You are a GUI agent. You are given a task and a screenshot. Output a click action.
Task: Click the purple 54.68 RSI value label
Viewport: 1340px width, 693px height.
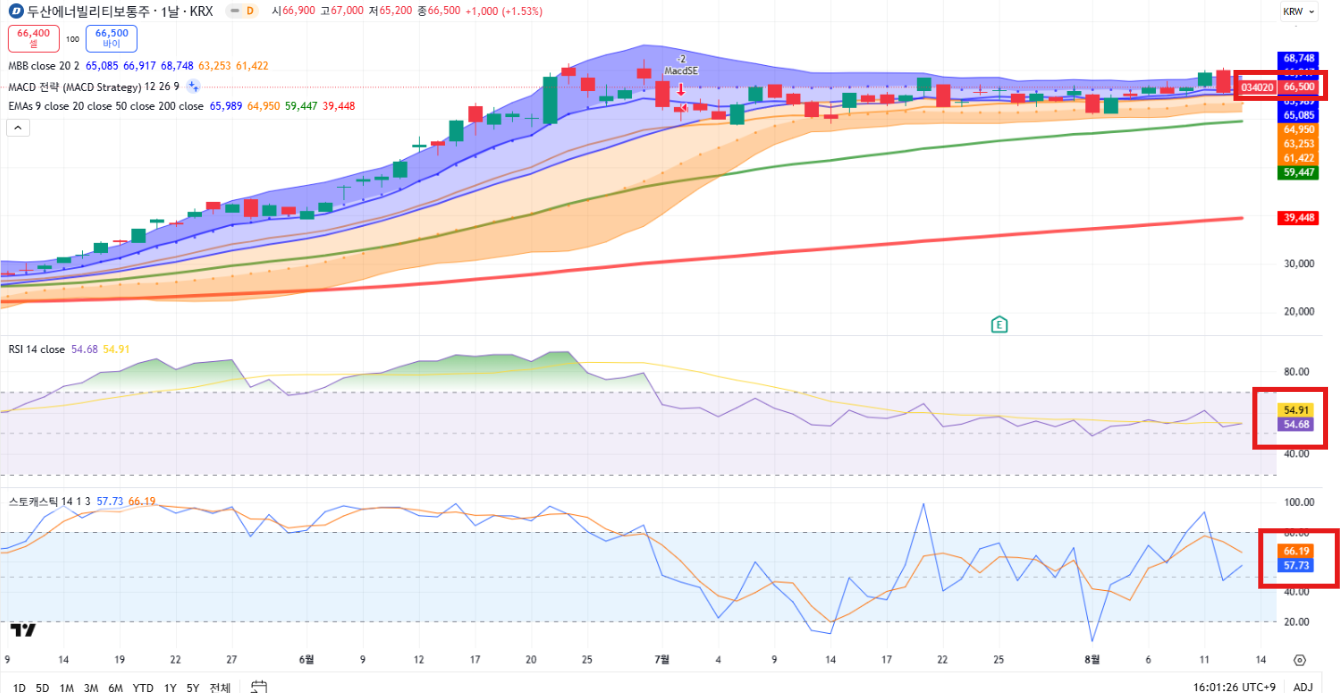click(x=1296, y=424)
